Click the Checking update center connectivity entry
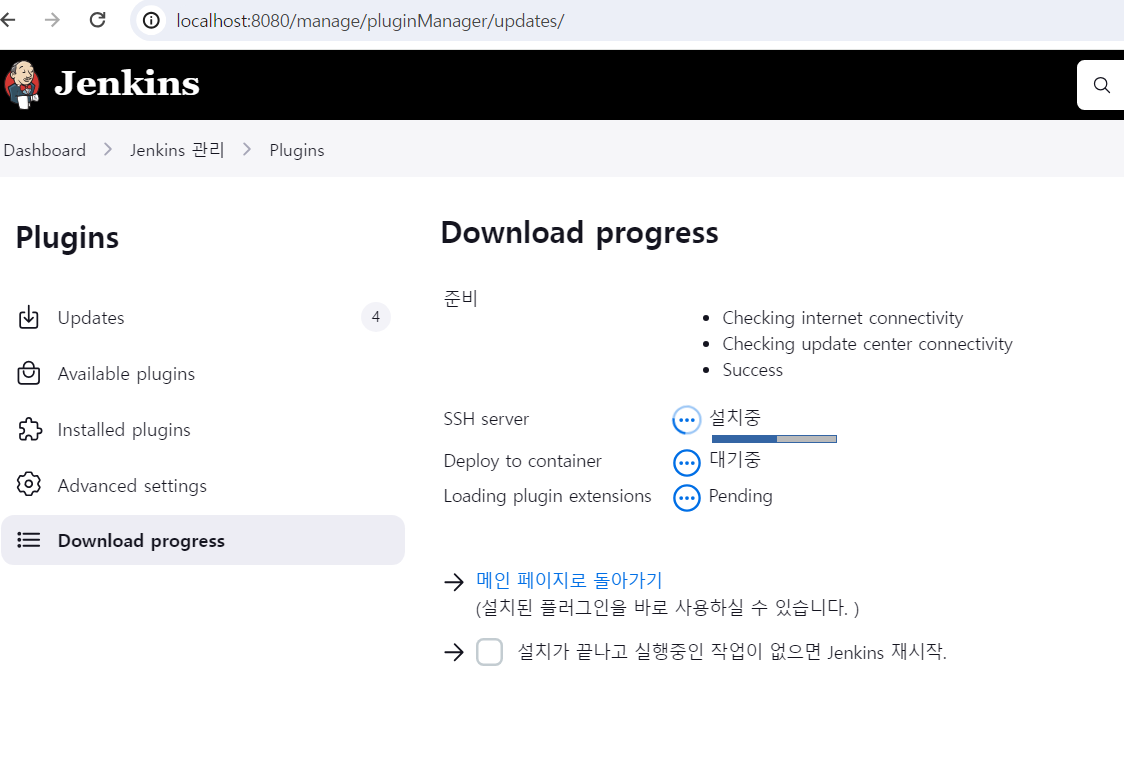The width and height of the screenshot is (1124, 768). [x=867, y=344]
